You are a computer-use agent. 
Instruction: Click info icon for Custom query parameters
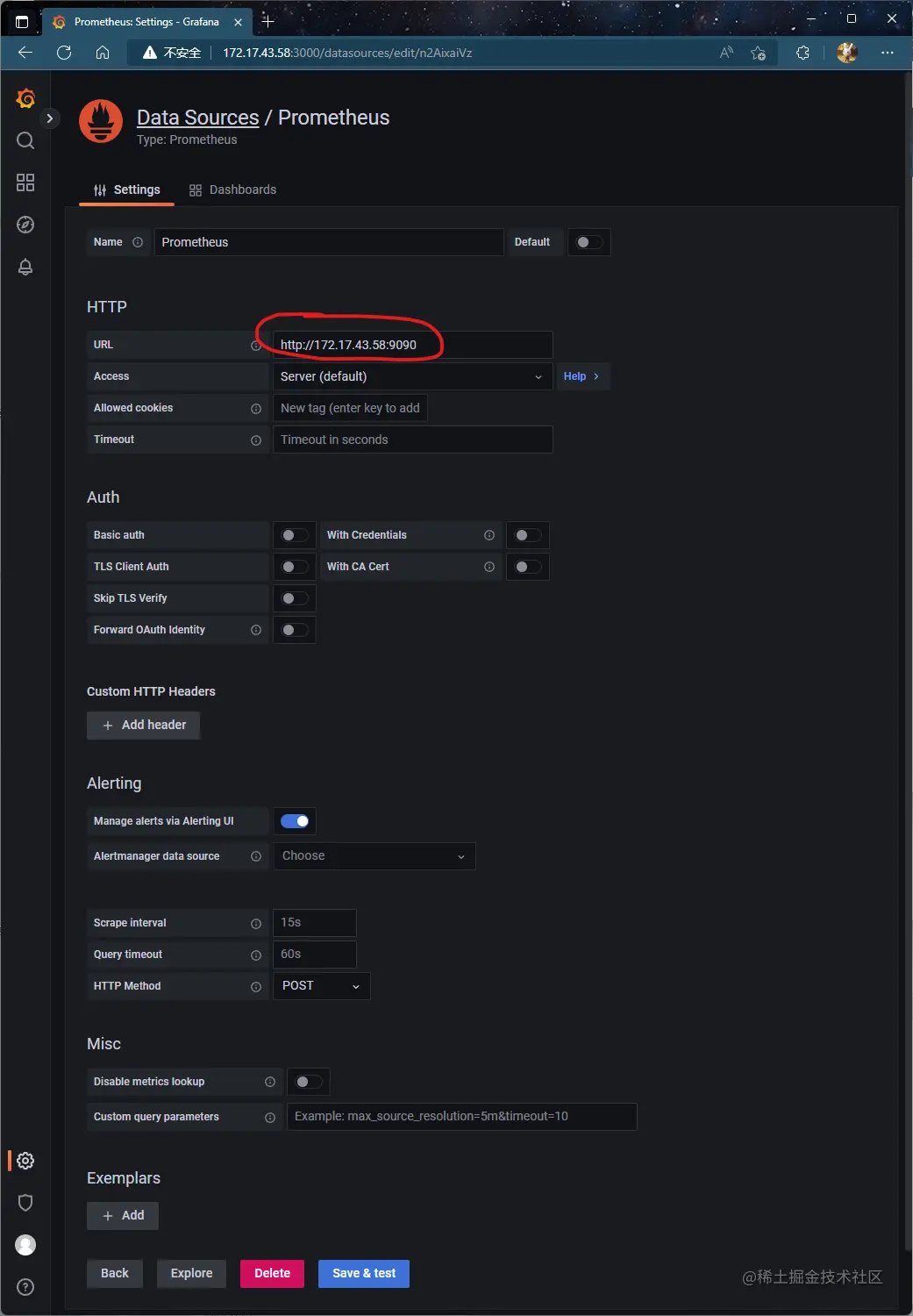click(270, 1118)
